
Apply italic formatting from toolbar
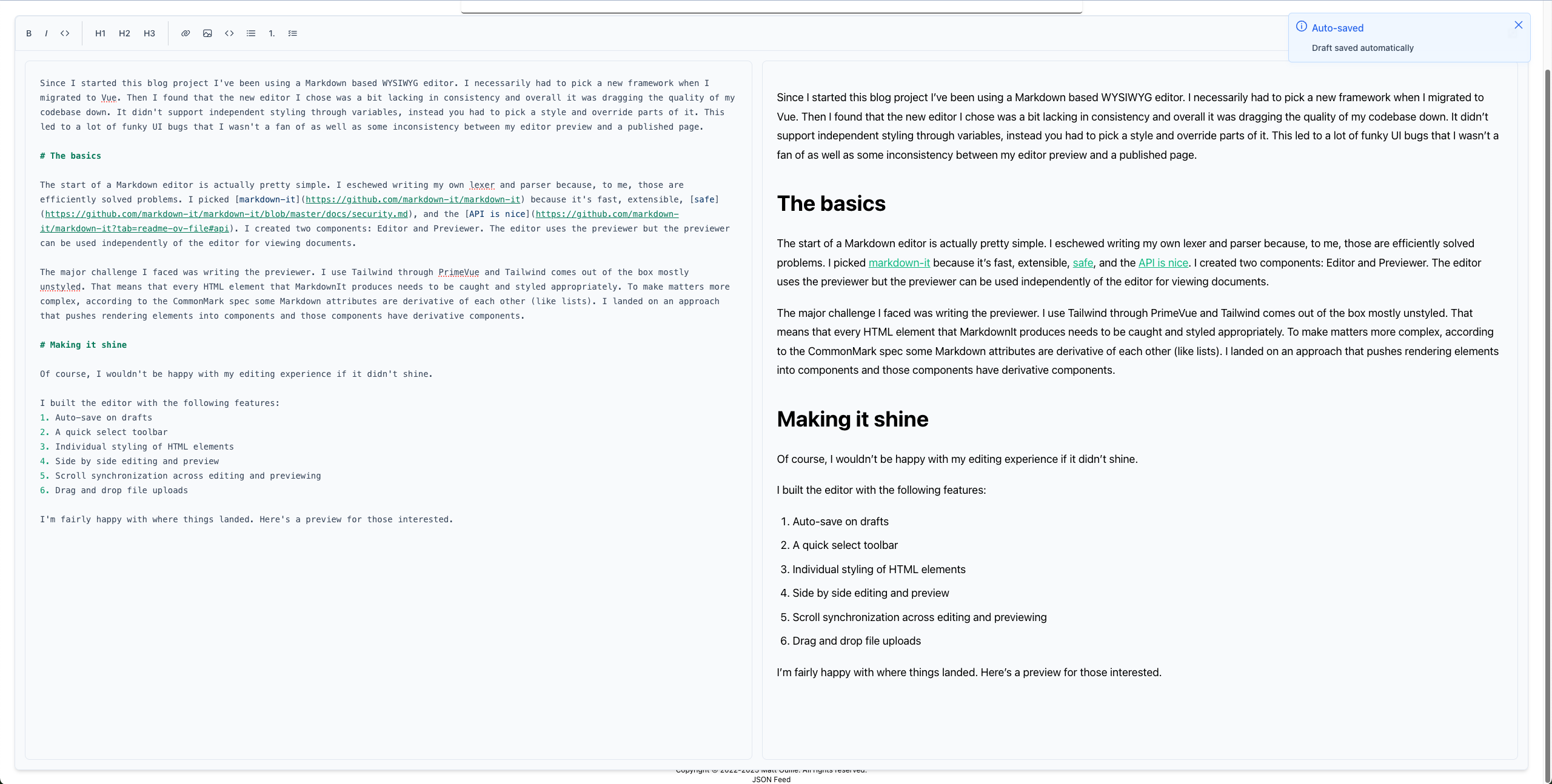46,33
